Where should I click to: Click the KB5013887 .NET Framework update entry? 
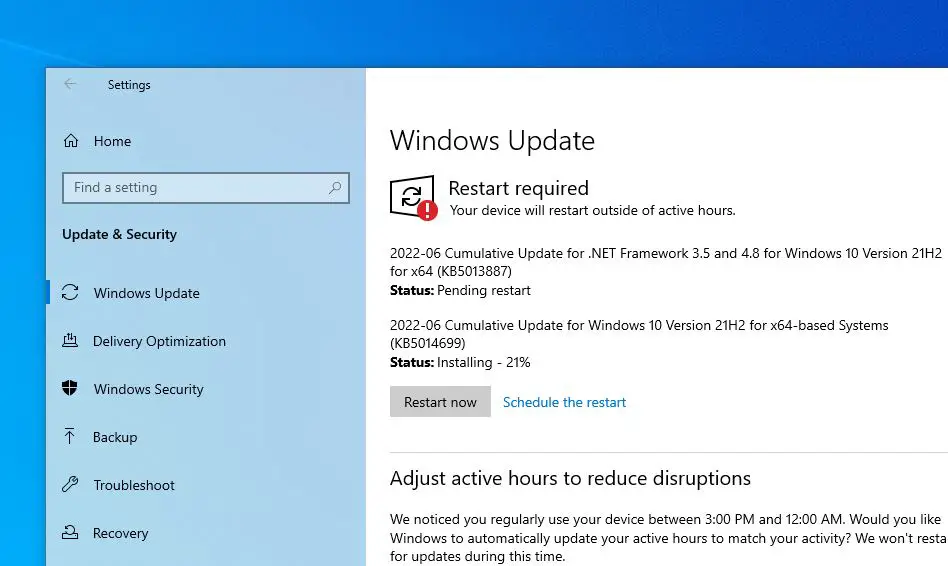pos(666,262)
